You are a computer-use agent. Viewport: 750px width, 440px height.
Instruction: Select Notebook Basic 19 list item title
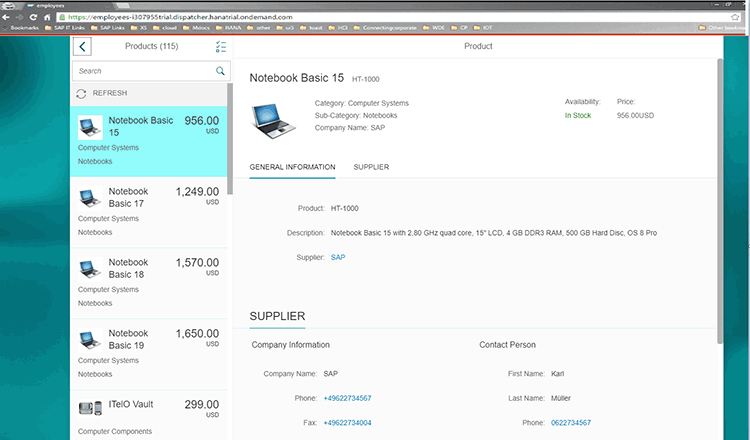pos(128,339)
